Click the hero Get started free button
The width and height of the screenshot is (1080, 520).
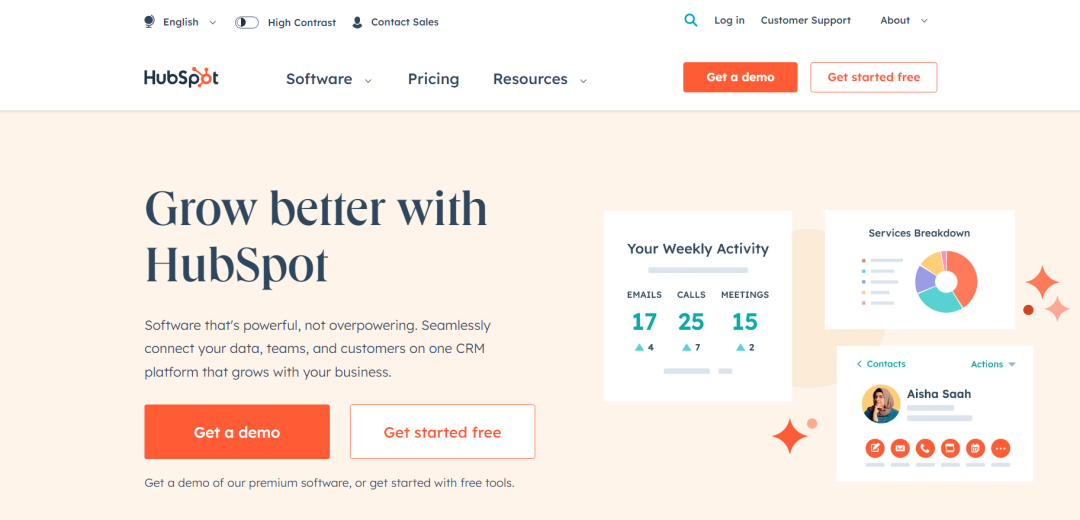442,432
